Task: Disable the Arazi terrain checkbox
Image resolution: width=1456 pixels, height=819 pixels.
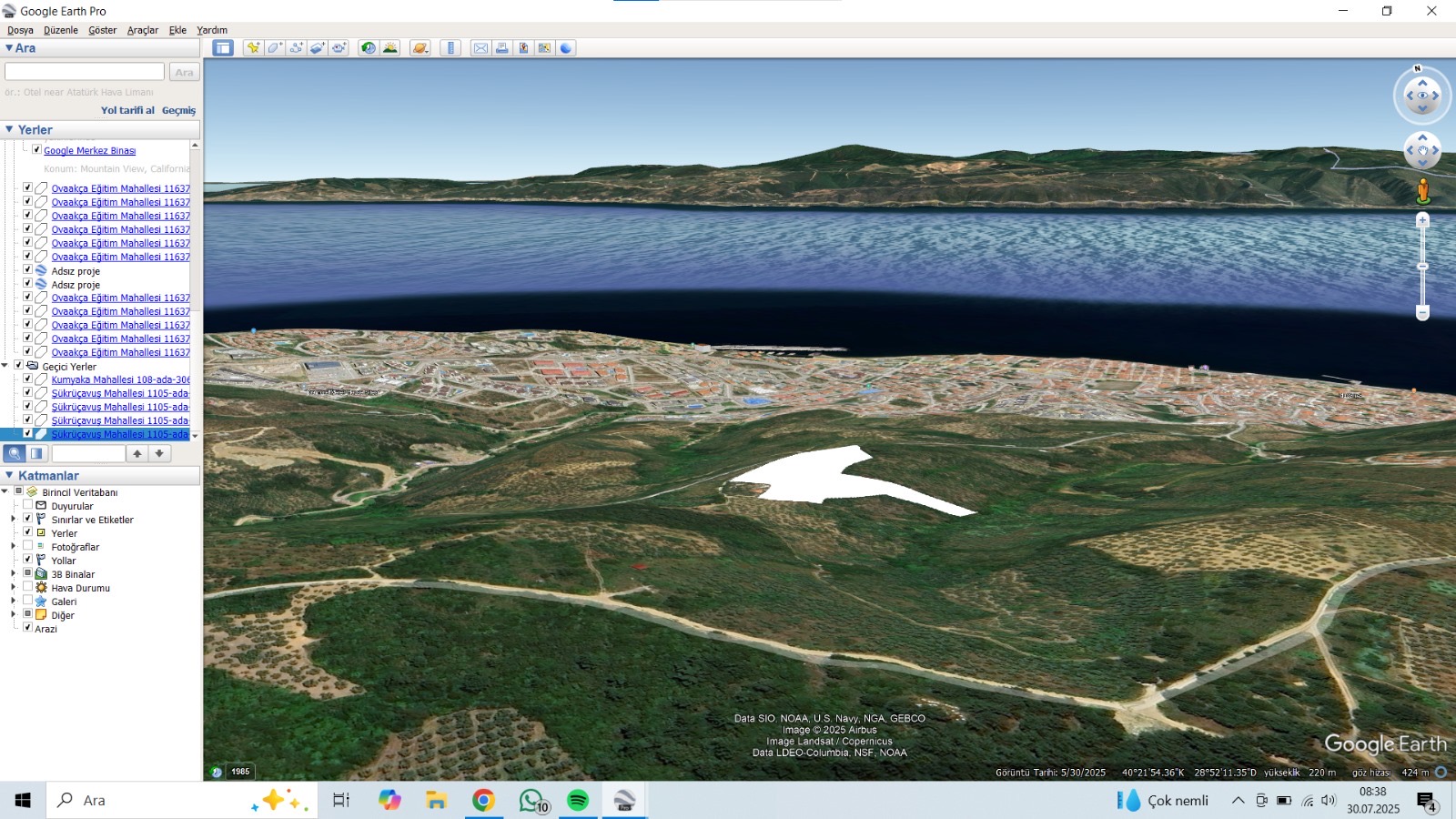Action: click(27, 628)
